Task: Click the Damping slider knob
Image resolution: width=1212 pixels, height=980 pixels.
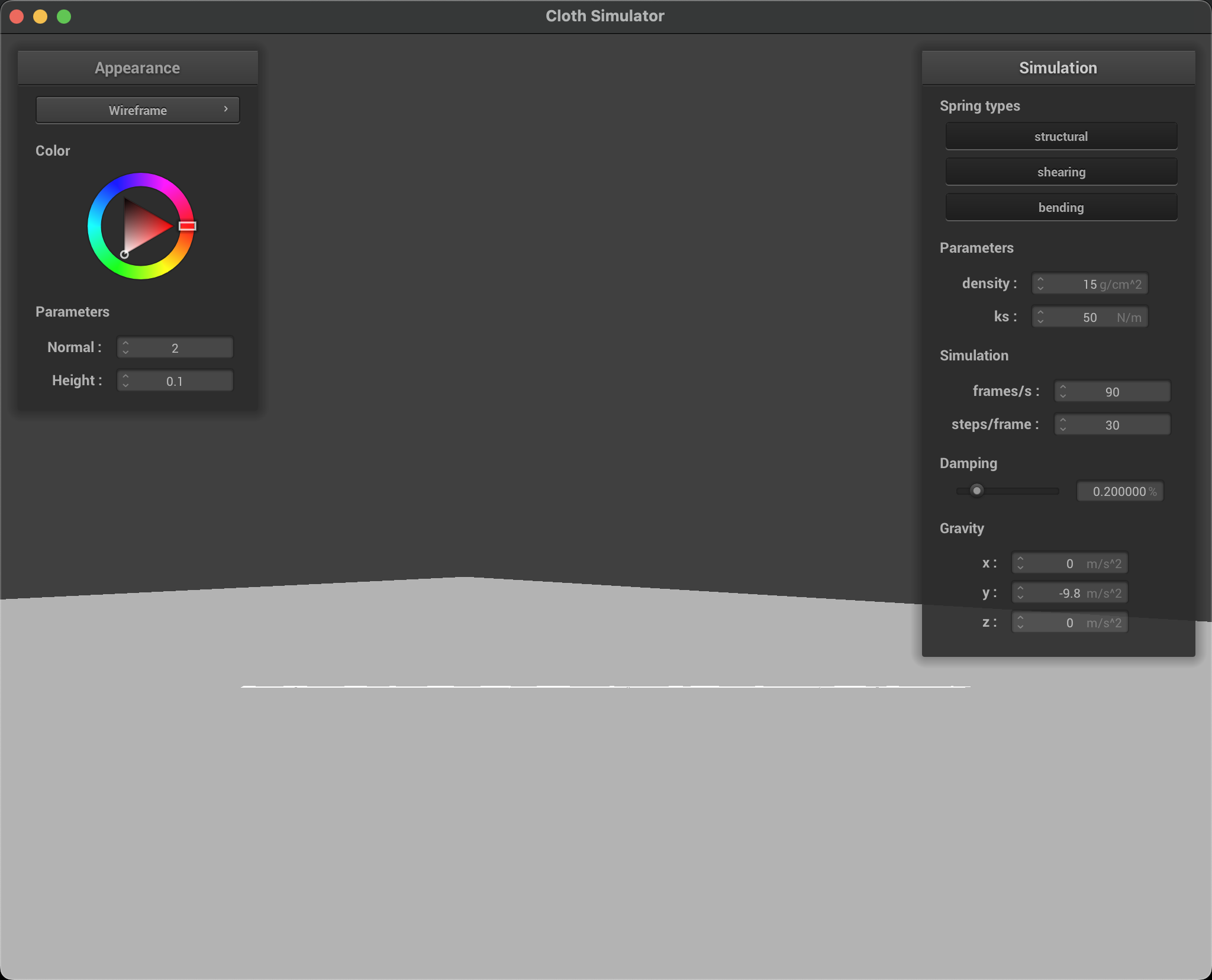Action: [x=976, y=491]
